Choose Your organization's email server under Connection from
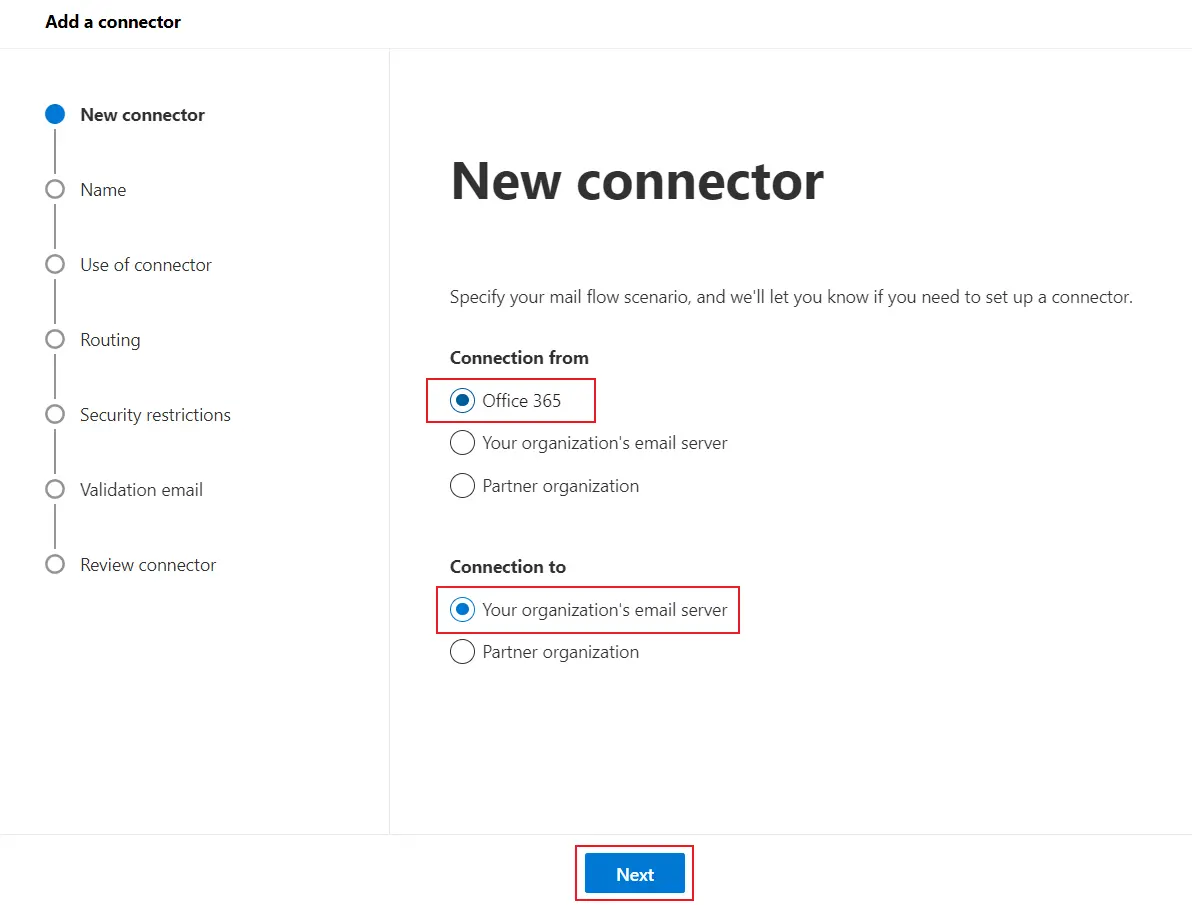 pyautogui.click(x=462, y=442)
